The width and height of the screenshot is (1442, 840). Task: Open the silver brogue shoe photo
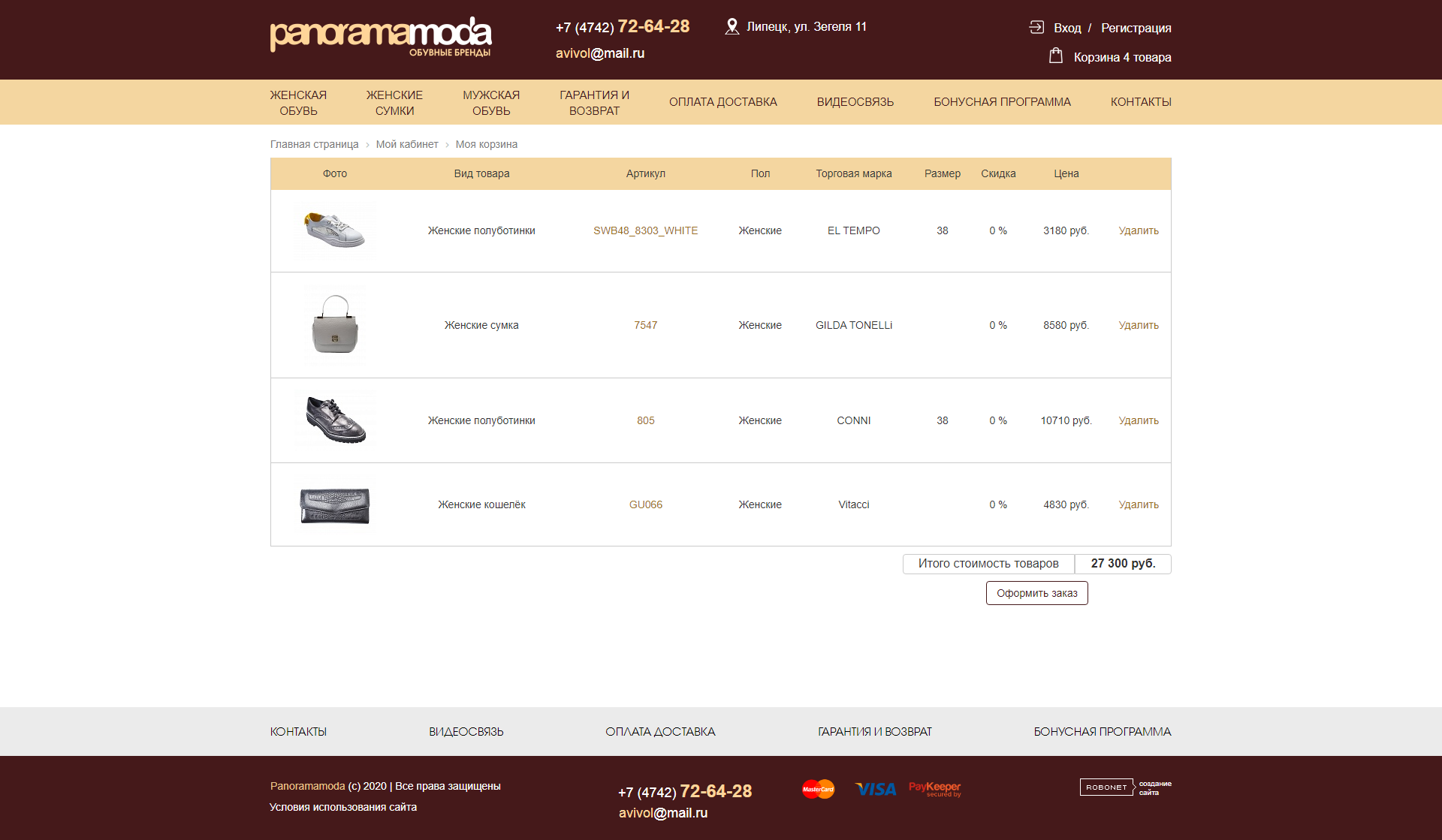[x=335, y=420]
